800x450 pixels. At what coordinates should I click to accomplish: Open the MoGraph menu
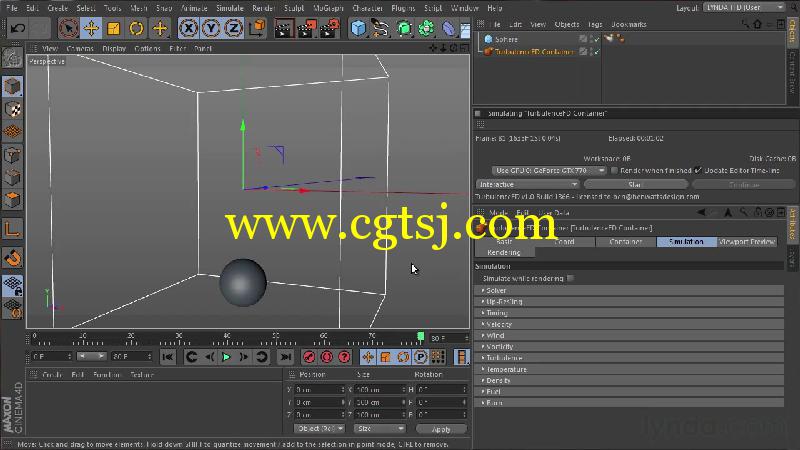point(328,8)
